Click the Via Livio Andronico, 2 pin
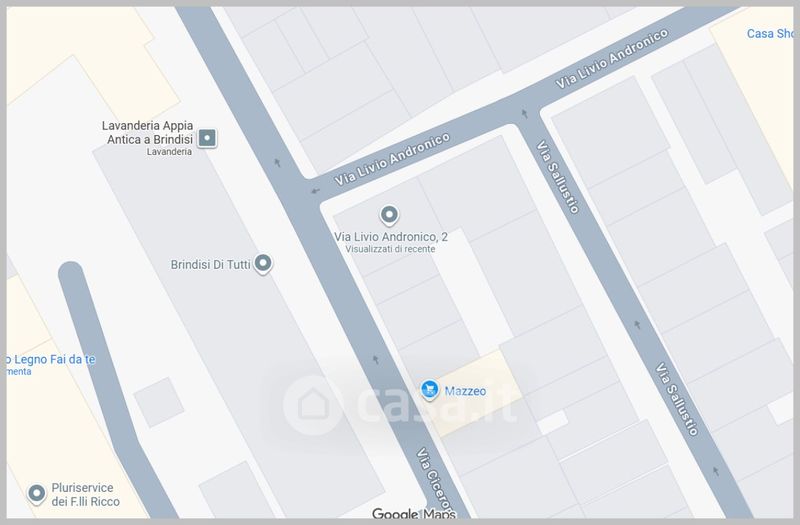Image resolution: width=800 pixels, height=525 pixels. coord(389,215)
